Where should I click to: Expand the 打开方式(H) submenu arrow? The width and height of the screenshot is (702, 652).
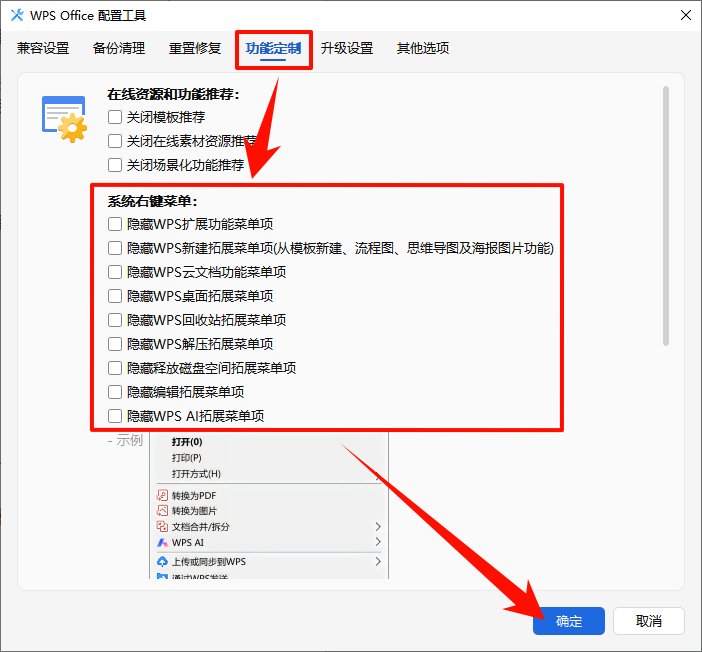tap(378, 476)
